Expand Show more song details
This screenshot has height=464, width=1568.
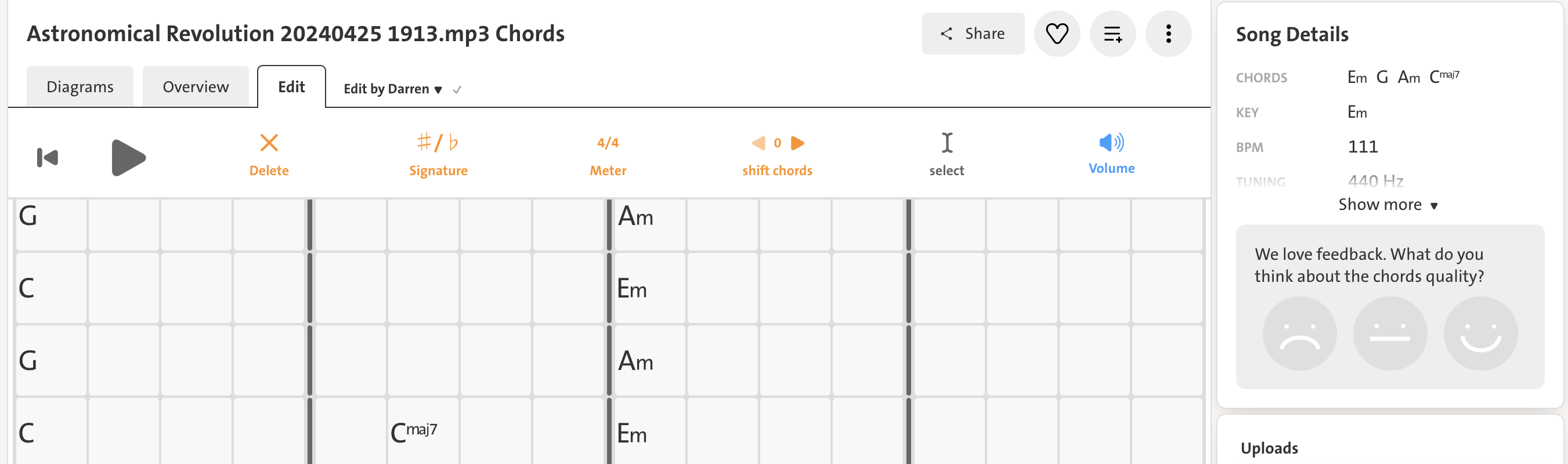pos(1387,205)
